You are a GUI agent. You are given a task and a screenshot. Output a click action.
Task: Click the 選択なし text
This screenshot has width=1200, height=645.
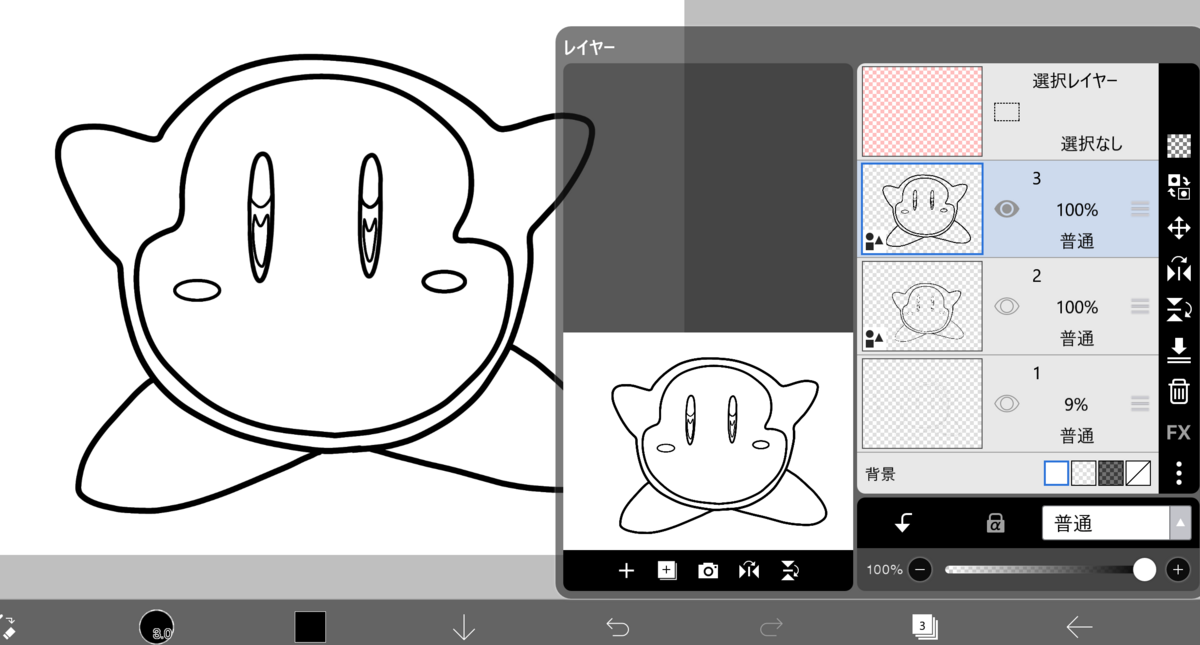(x=1092, y=144)
